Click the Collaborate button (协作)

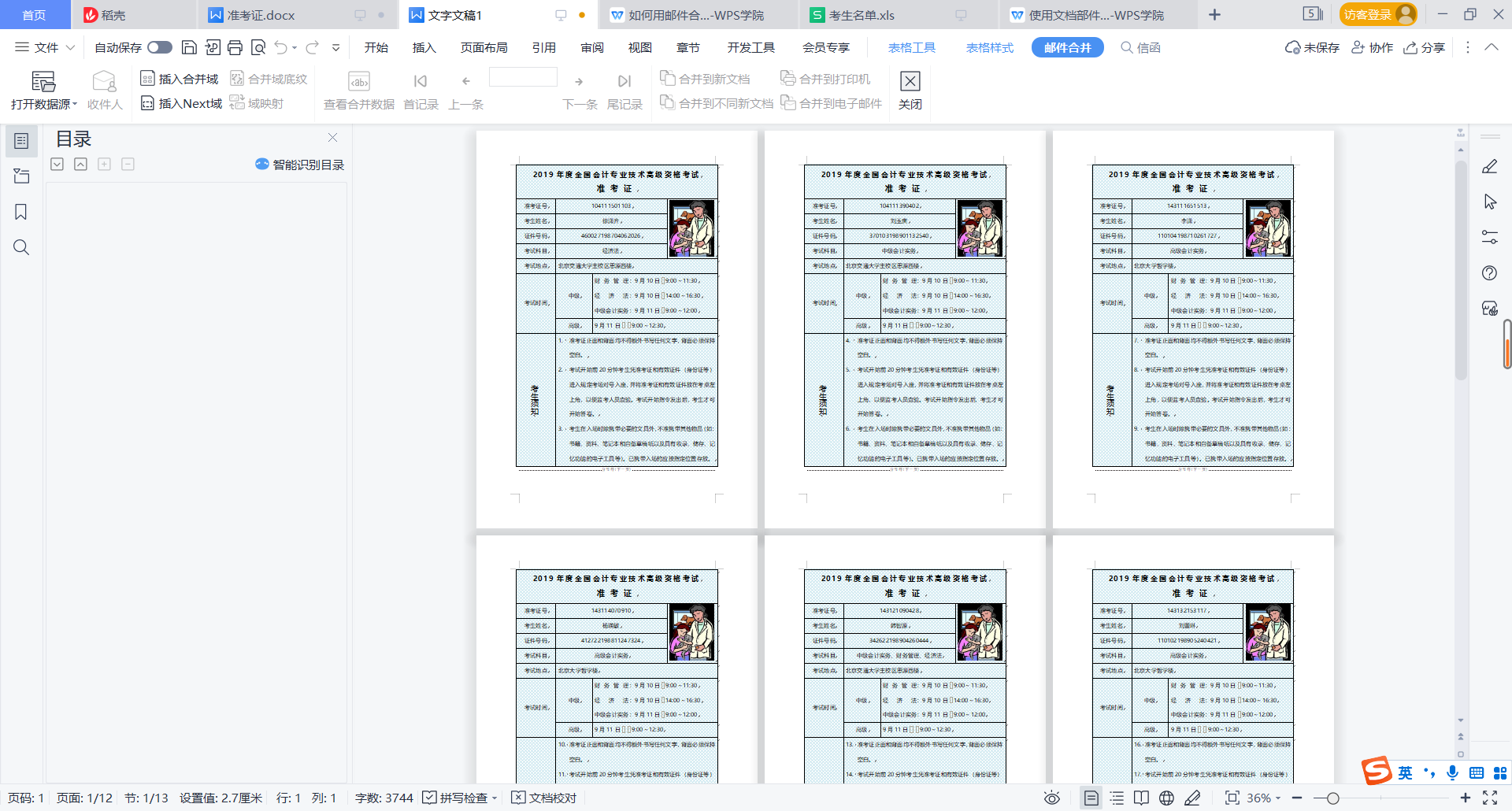[1373, 47]
